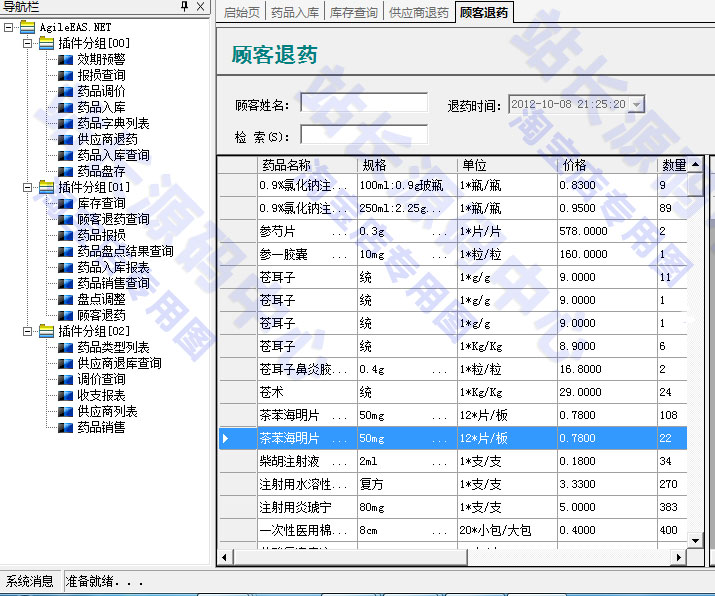Collapse the 插件分组[00] group
The height and width of the screenshot is (596, 715).
(28, 43)
